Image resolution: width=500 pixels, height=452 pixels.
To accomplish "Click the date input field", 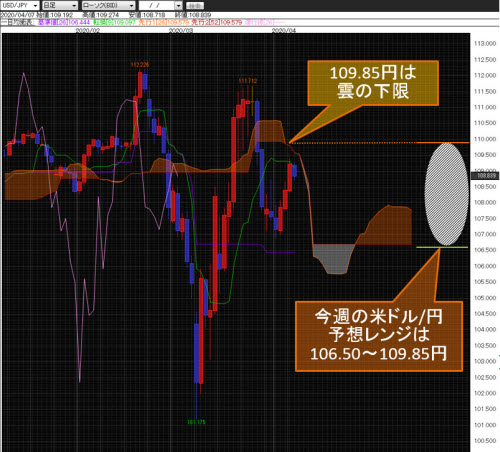I will 156,5.
